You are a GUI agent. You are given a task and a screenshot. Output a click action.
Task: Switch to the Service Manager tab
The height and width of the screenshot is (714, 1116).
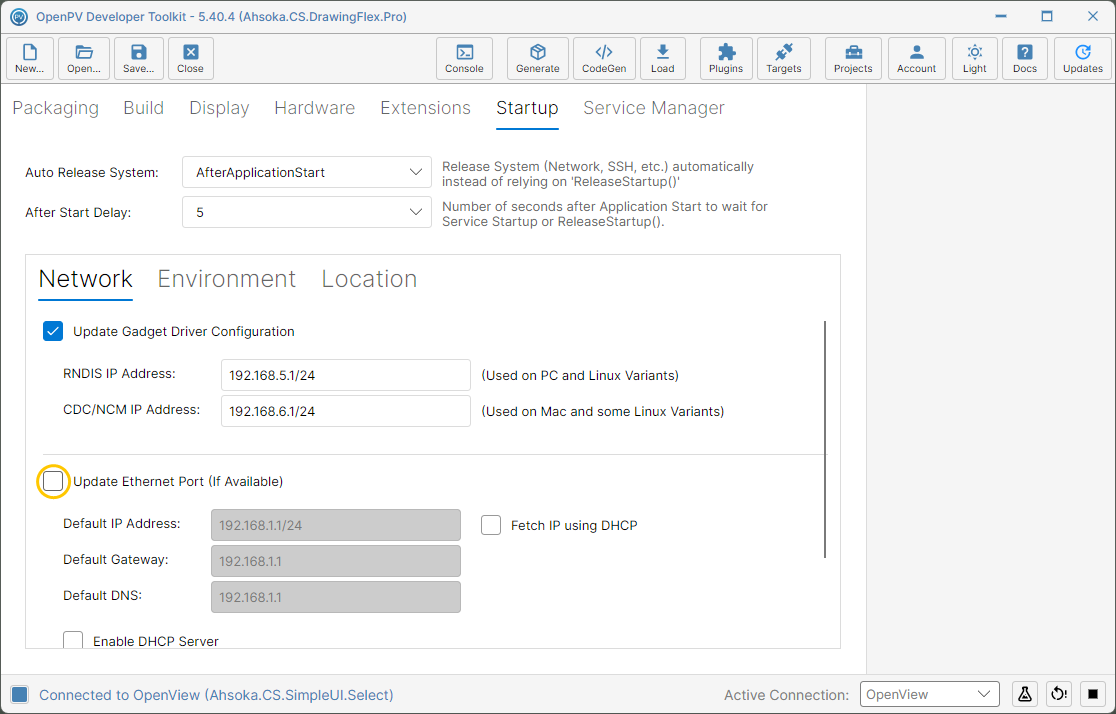click(654, 108)
